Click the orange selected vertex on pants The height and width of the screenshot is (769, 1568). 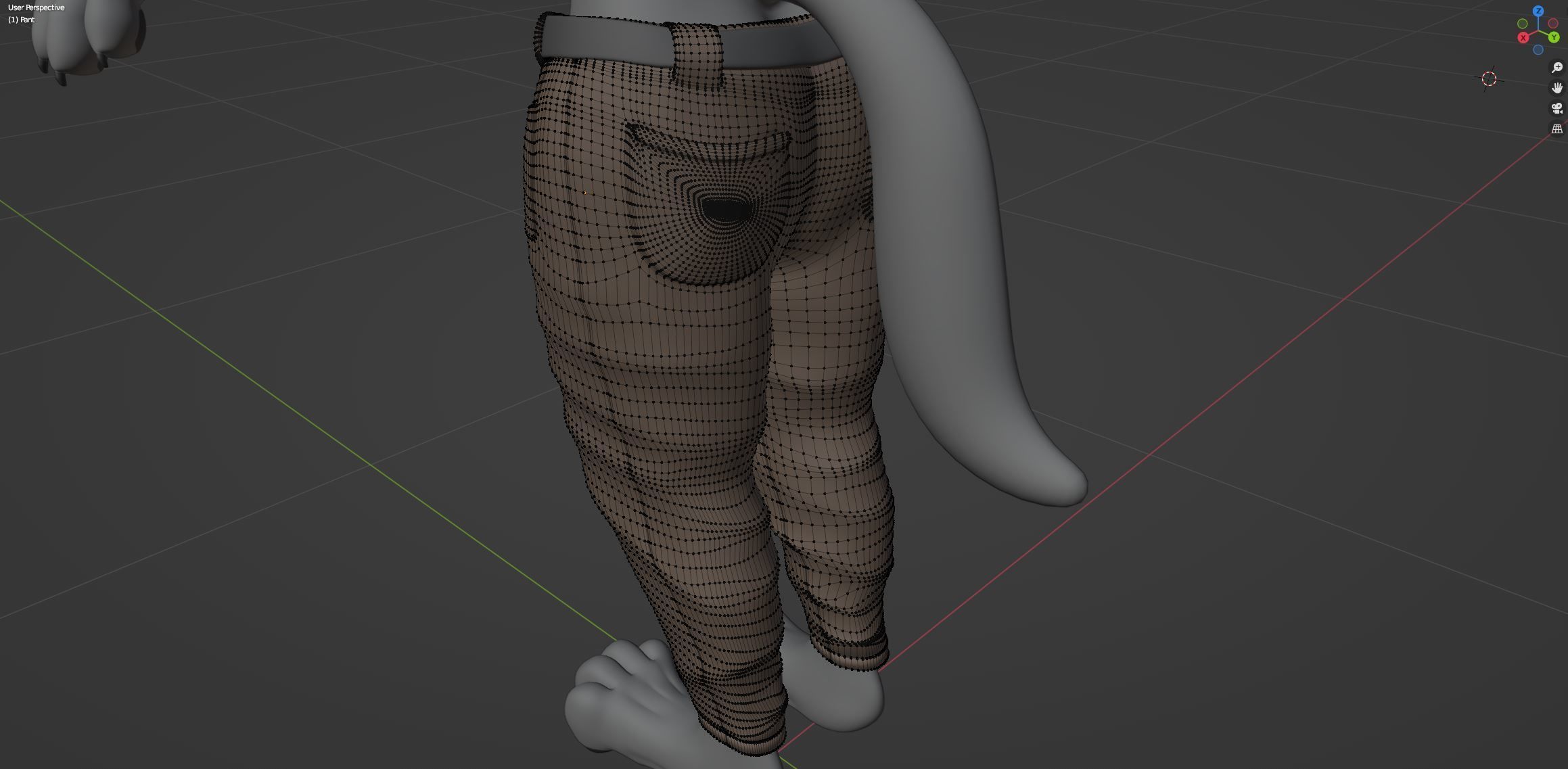coord(584,193)
